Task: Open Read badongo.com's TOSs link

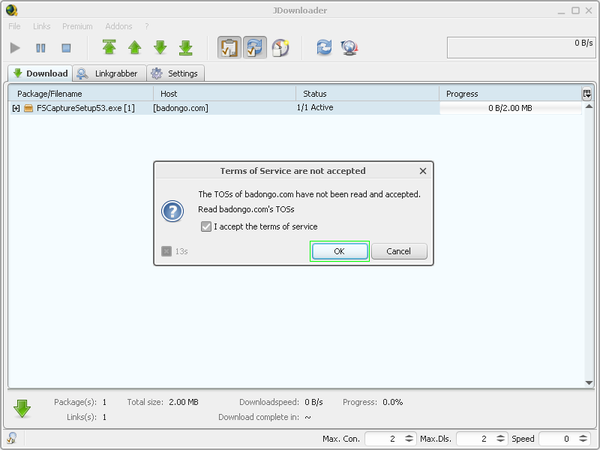Action: coord(246,209)
